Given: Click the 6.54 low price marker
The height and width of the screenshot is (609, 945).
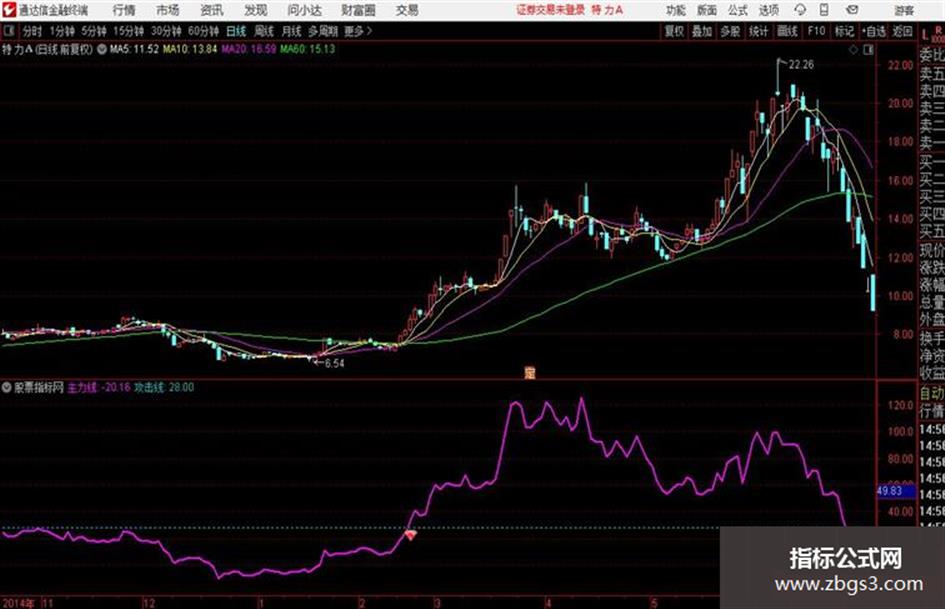Looking at the screenshot, I should pyautogui.click(x=334, y=364).
